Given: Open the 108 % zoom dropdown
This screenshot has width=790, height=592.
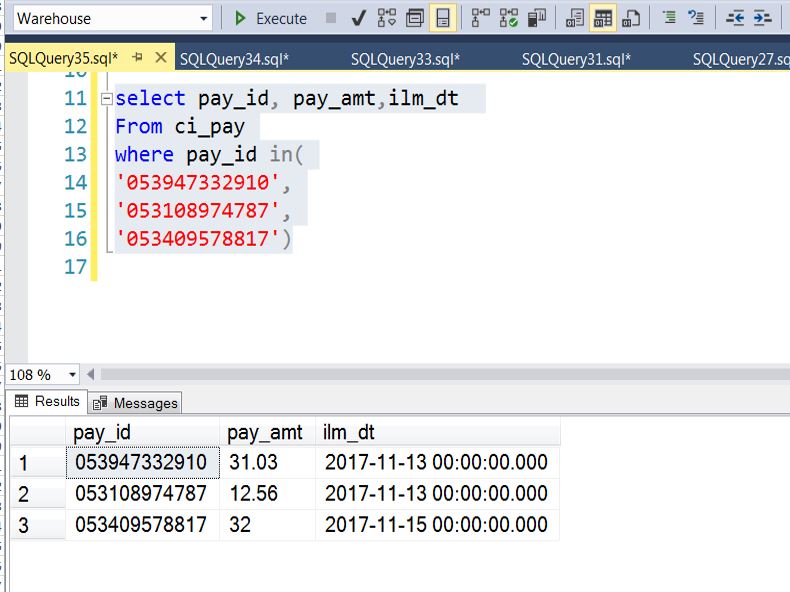Looking at the screenshot, I should tap(72, 375).
